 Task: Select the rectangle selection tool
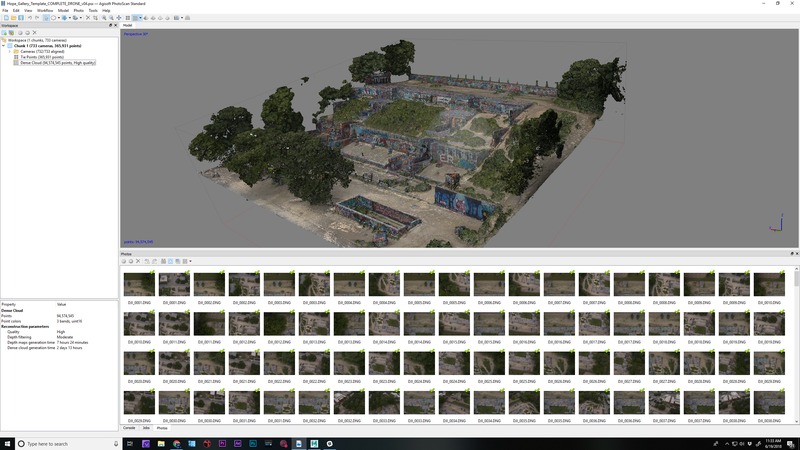(47, 18)
